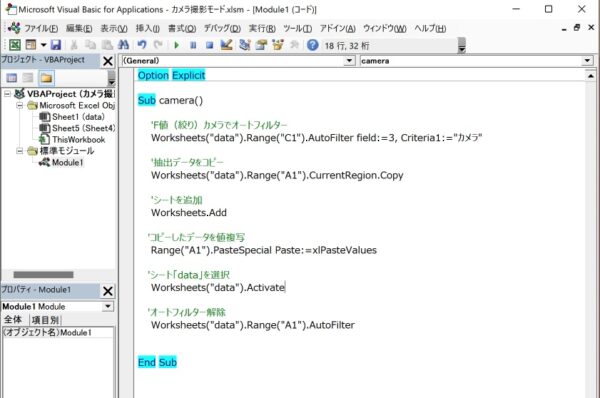This screenshot has width=600, height=398.
Task: Open Project Explorer from toolbar icon
Action: click(x=245, y=45)
